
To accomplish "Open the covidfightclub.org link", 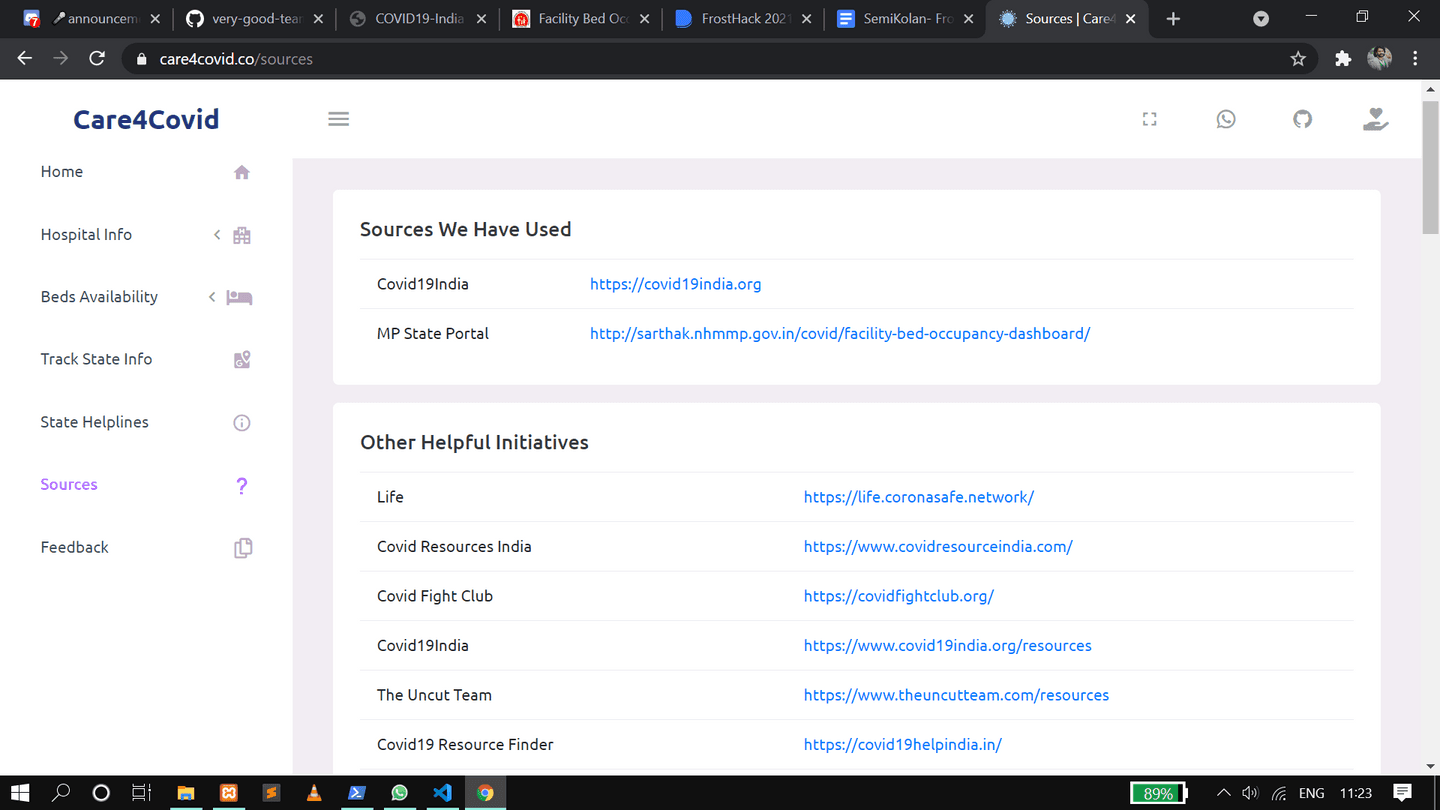I will [x=899, y=596].
